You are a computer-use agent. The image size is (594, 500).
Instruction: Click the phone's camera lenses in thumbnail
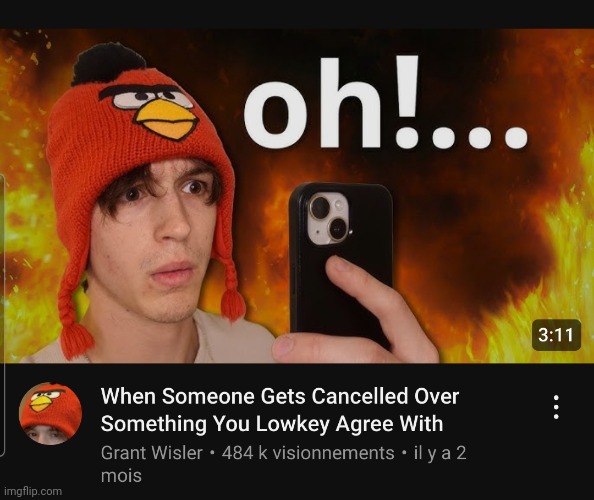329,219
